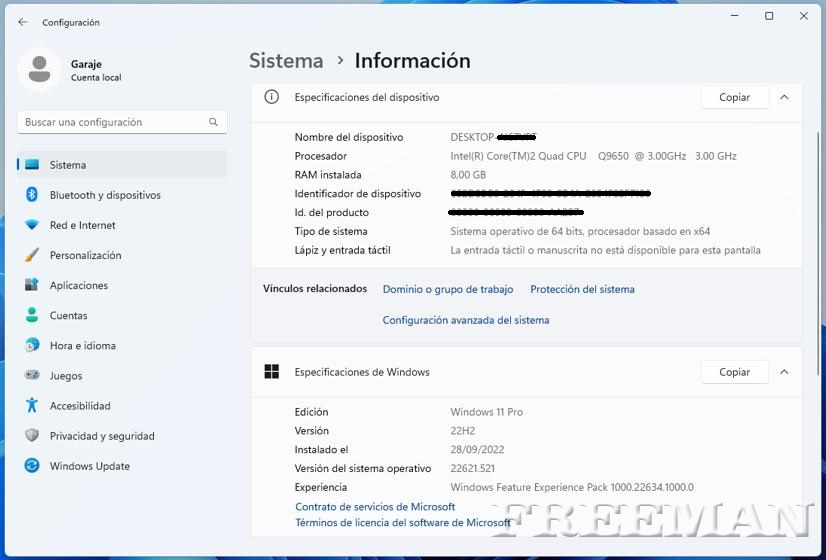This screenshot has height=560, width=826.
Task: Click the Red e Internet wifi icon
Action: click(32, 225)
